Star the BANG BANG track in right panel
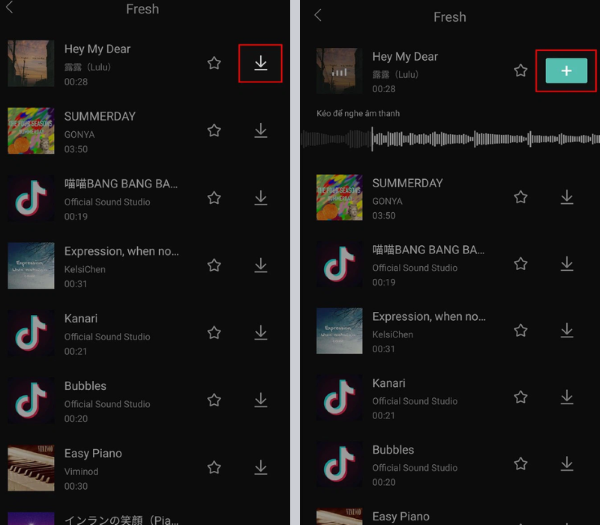This screenshot has height=525, width=600. pyautogui.click(x=520, y=264)
